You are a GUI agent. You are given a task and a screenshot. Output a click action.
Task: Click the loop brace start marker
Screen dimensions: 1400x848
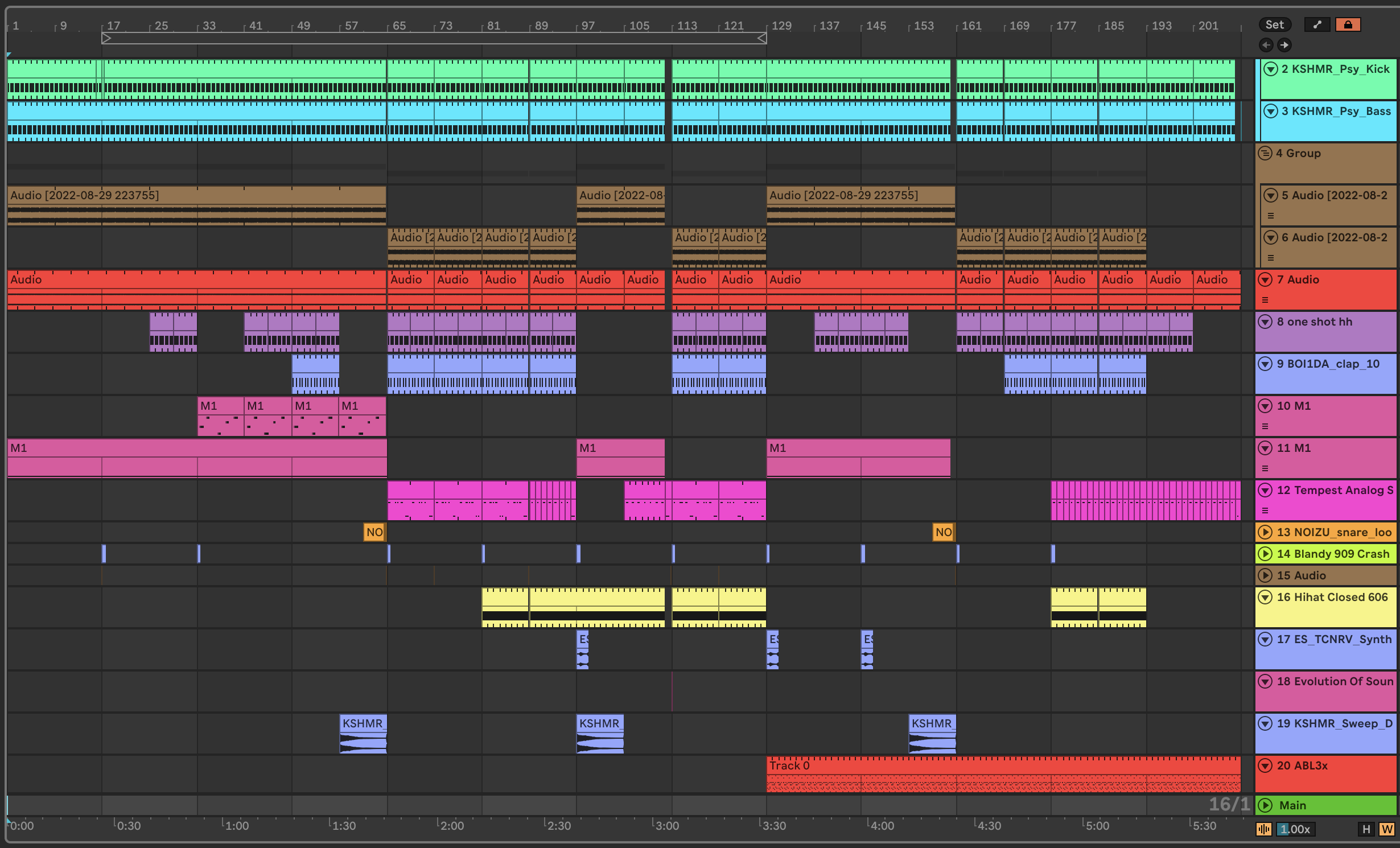[x=106, y=38]
